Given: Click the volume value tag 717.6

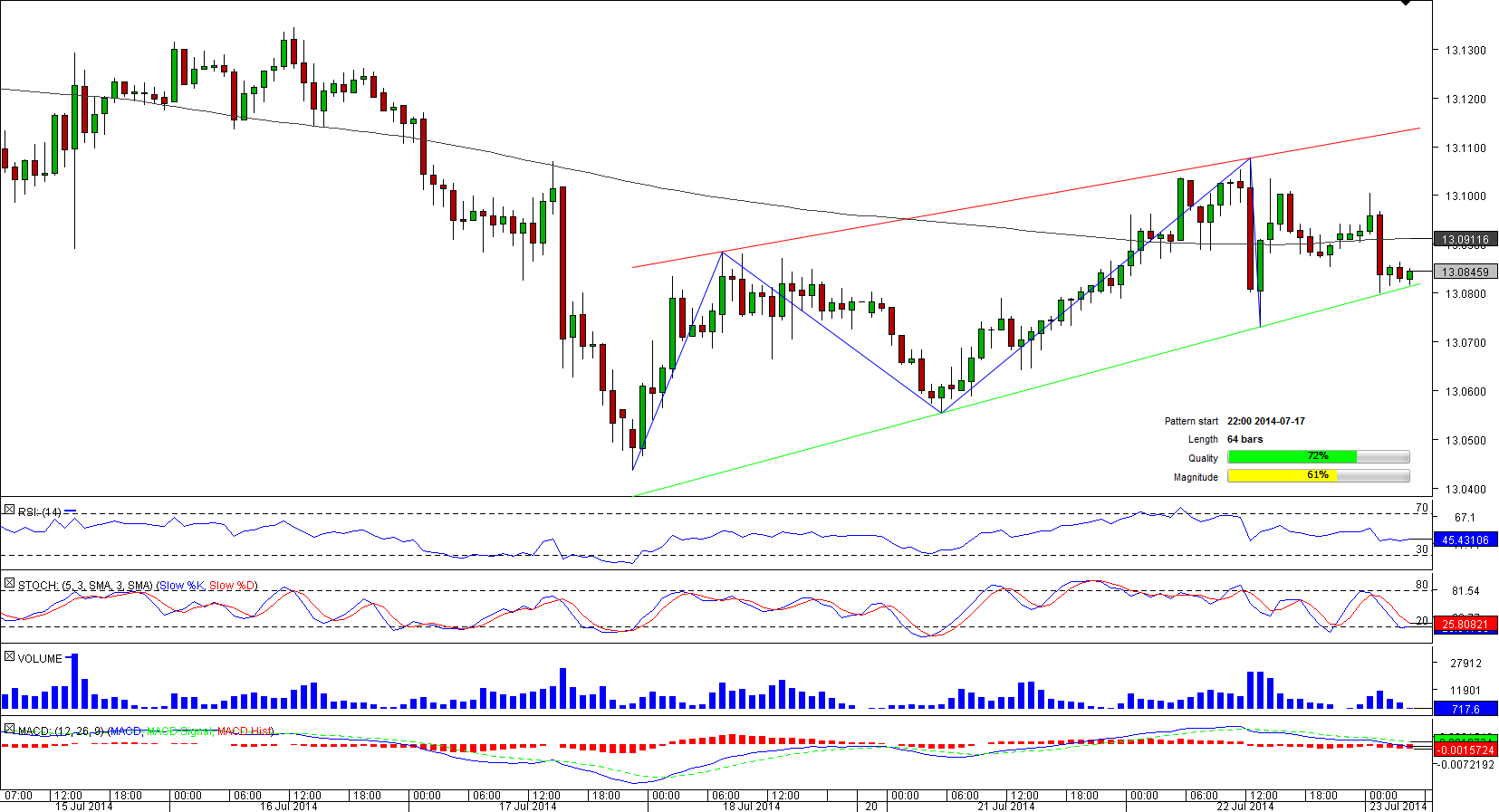Looking at the screenshot, I should click(1465, 709).
